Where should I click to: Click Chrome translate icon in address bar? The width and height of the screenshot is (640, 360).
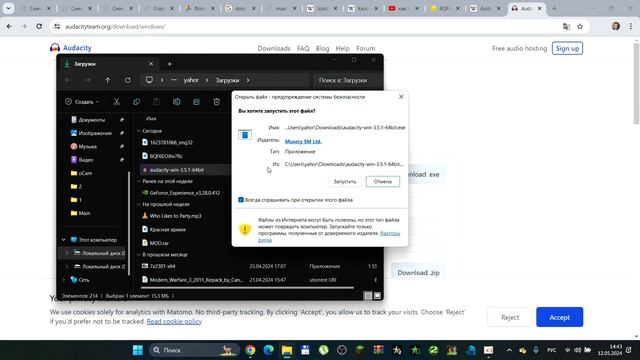[567, 27]
